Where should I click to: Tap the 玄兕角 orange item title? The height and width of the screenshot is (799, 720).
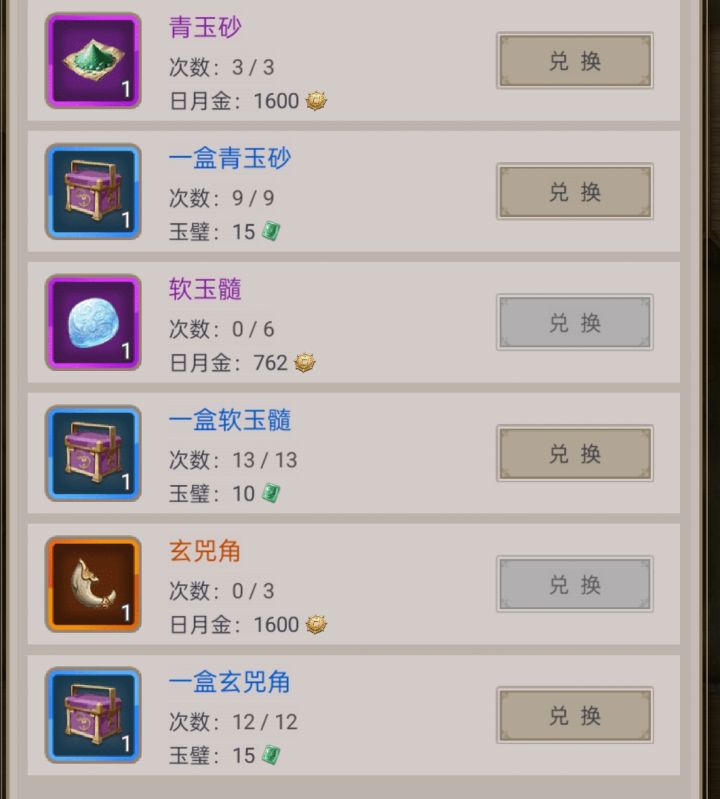[204, 551]
